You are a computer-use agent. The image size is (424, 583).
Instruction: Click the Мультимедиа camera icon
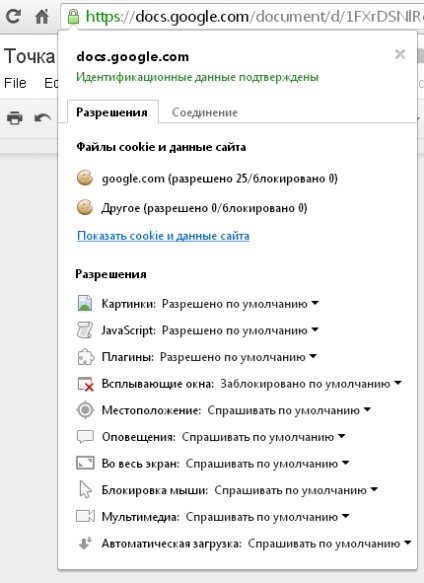coord(85,516)
